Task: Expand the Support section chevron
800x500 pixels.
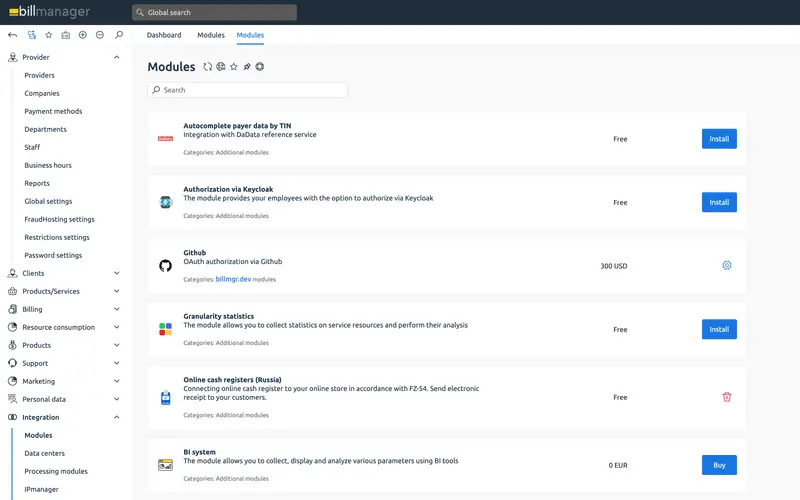Action: [x=116, y=363]
